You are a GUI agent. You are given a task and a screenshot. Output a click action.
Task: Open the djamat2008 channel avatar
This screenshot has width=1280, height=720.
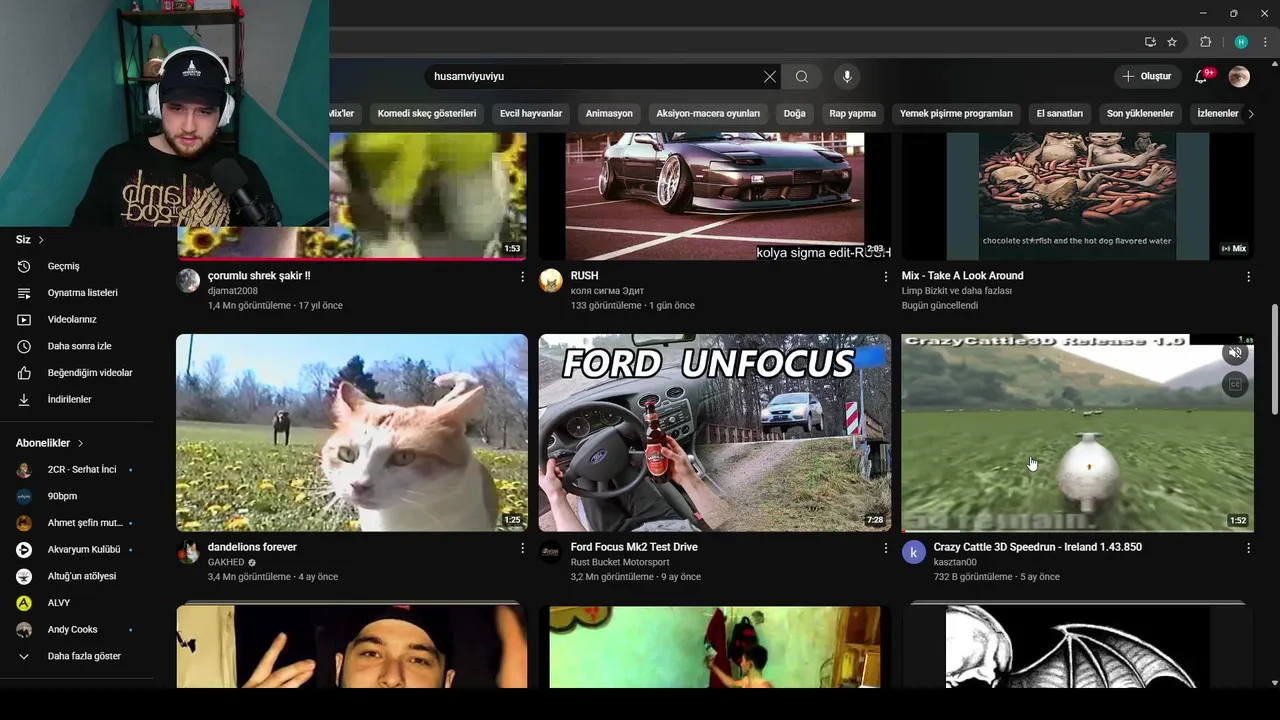[188, 281]
